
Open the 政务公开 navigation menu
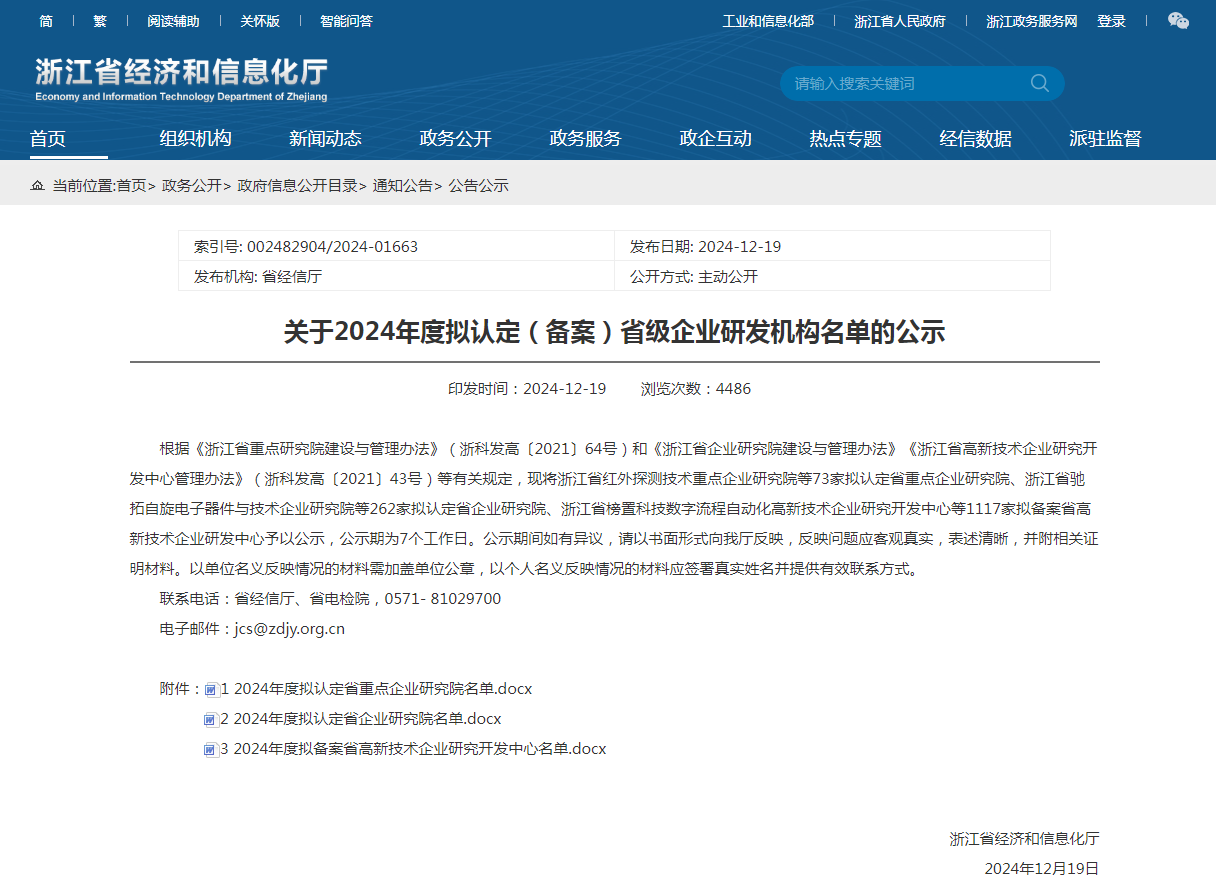454,139
